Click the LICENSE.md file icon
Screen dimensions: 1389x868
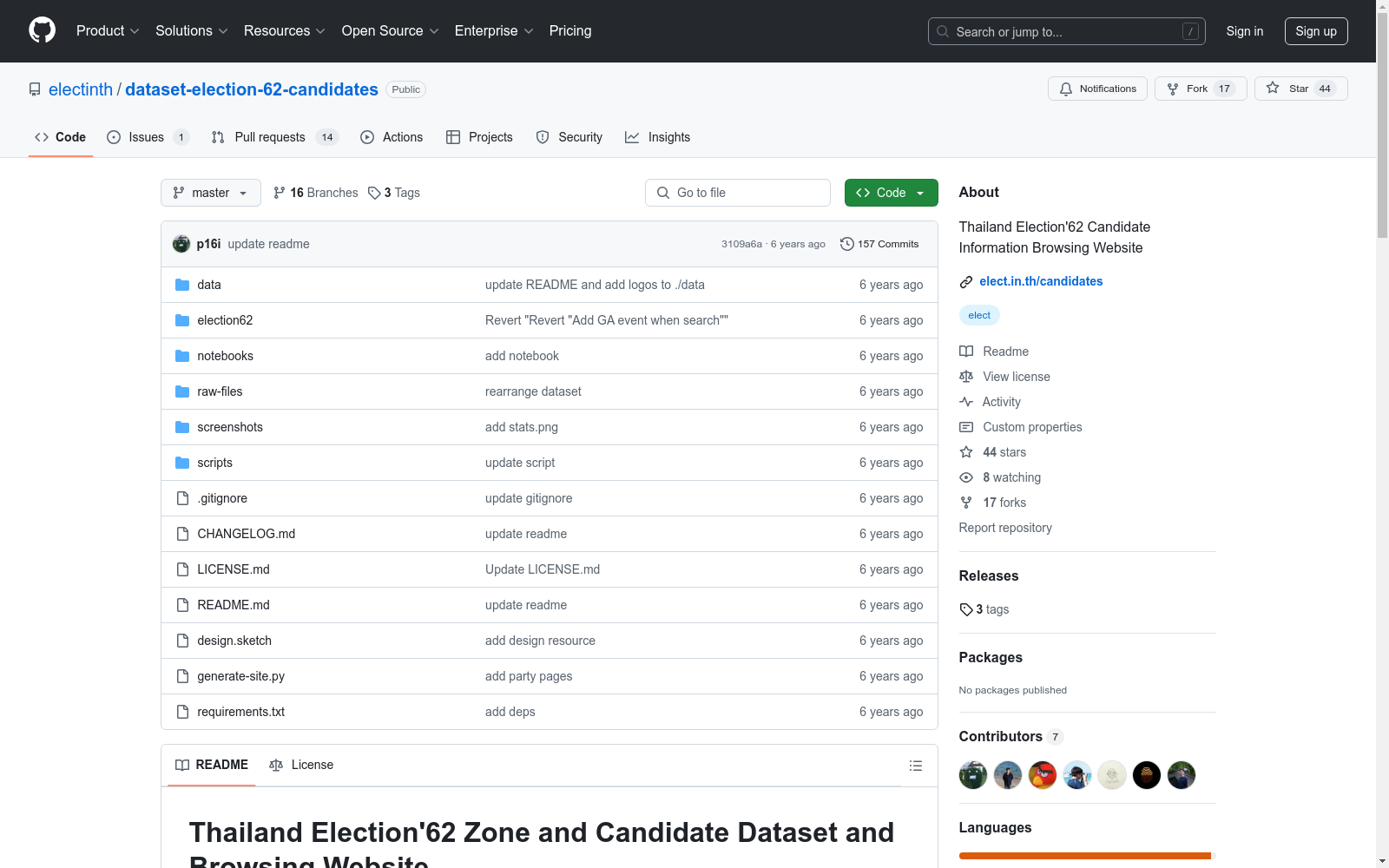[182, 569]
